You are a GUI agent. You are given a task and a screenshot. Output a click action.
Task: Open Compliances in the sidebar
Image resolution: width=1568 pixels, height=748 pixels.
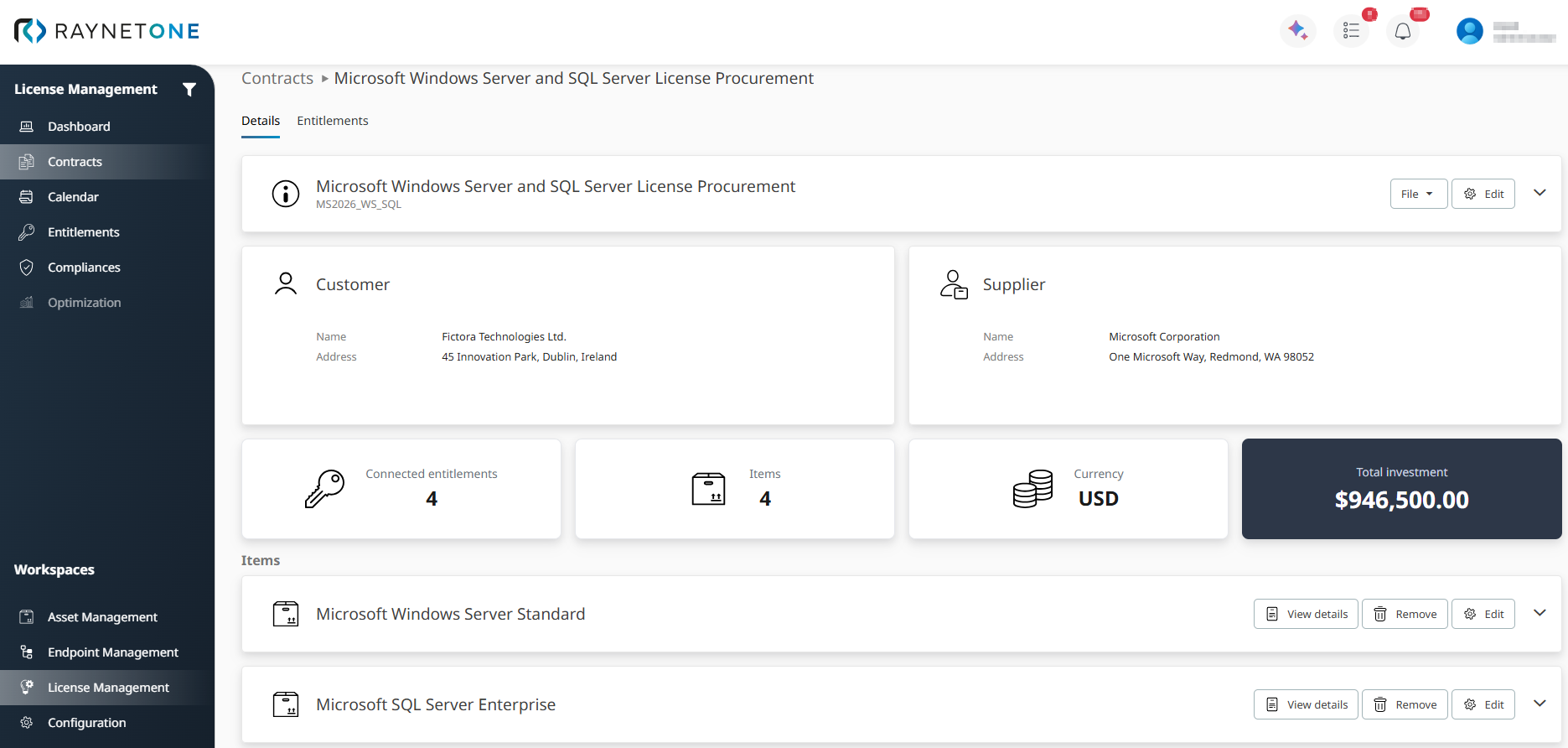coord(107,268)
